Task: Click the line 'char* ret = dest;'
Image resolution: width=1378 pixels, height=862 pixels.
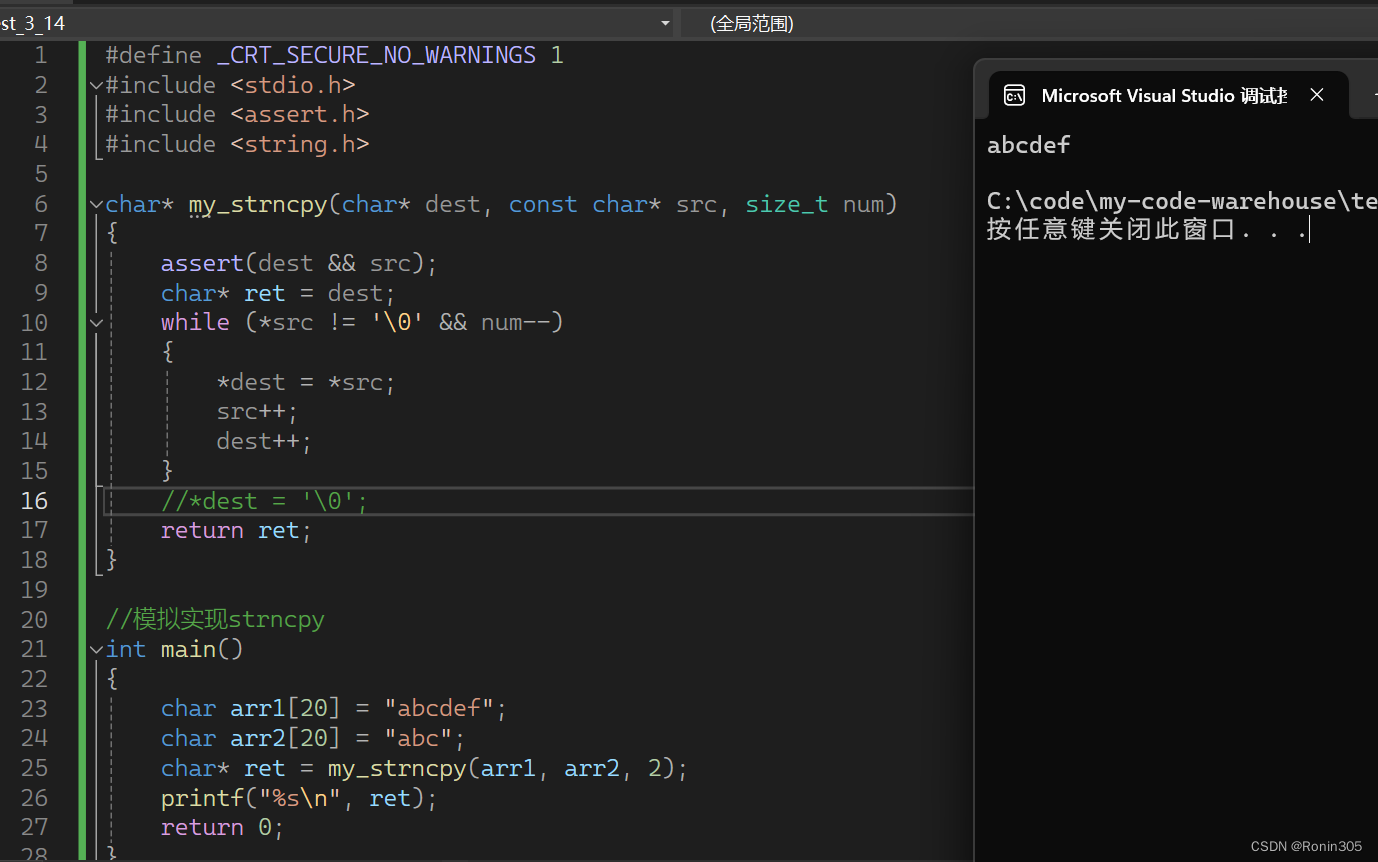Action: pos(279,293)
